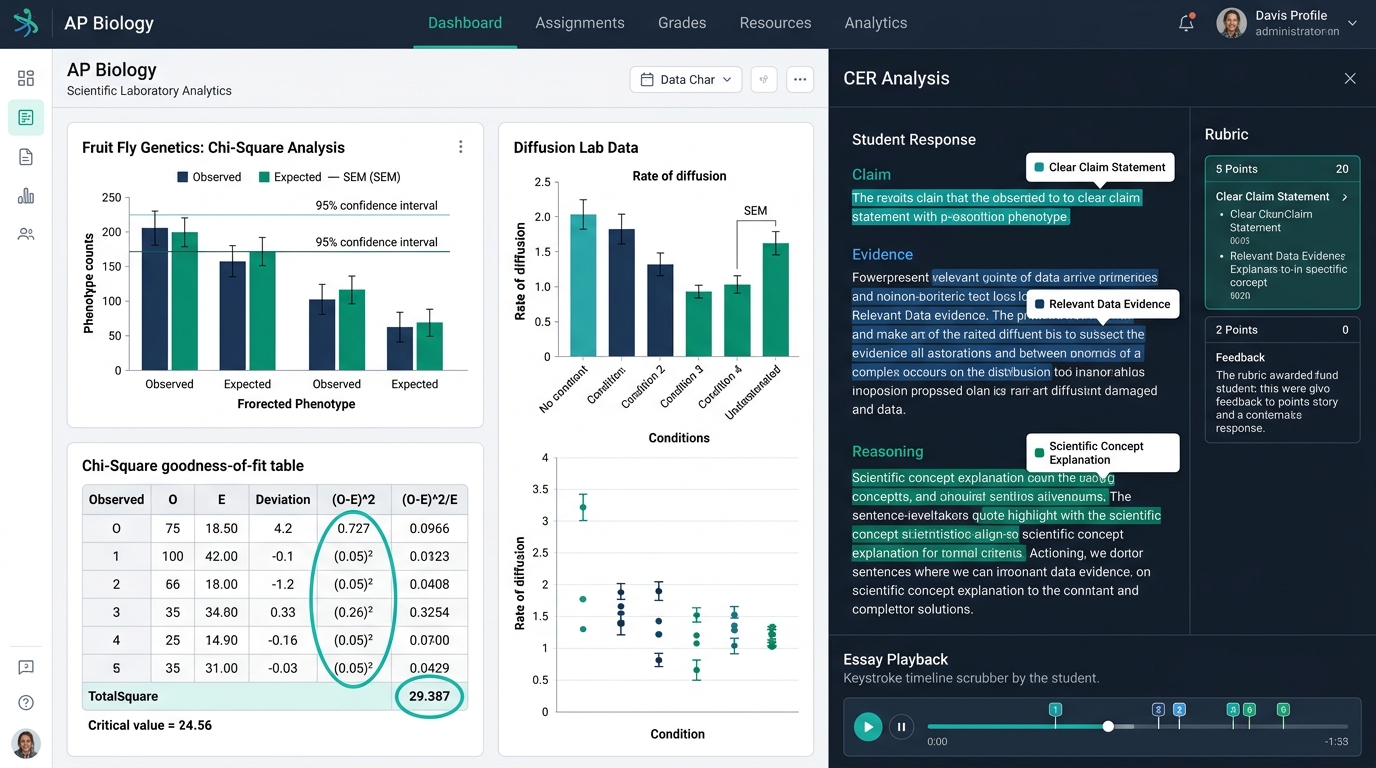This screenshot has width=1376, height=768.
Task: Open the Fruit Fly Genetics card options menu
Action: [x=461, y=147]
